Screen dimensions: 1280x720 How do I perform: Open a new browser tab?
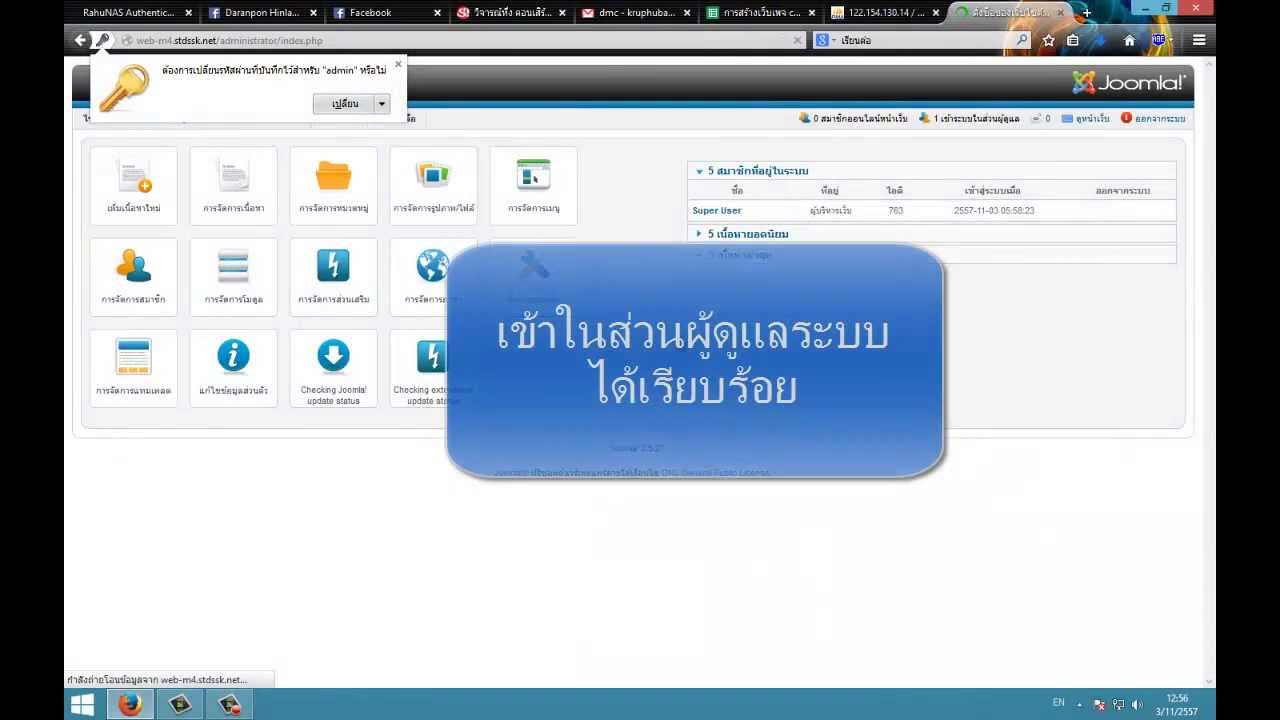(x=1087, y=13)
